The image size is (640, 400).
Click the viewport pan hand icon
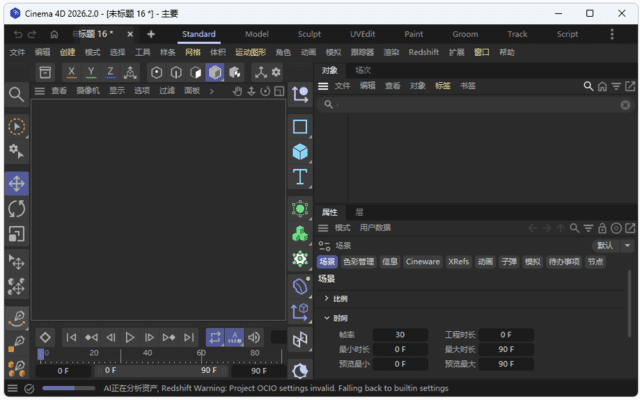(x=237, y=91)
